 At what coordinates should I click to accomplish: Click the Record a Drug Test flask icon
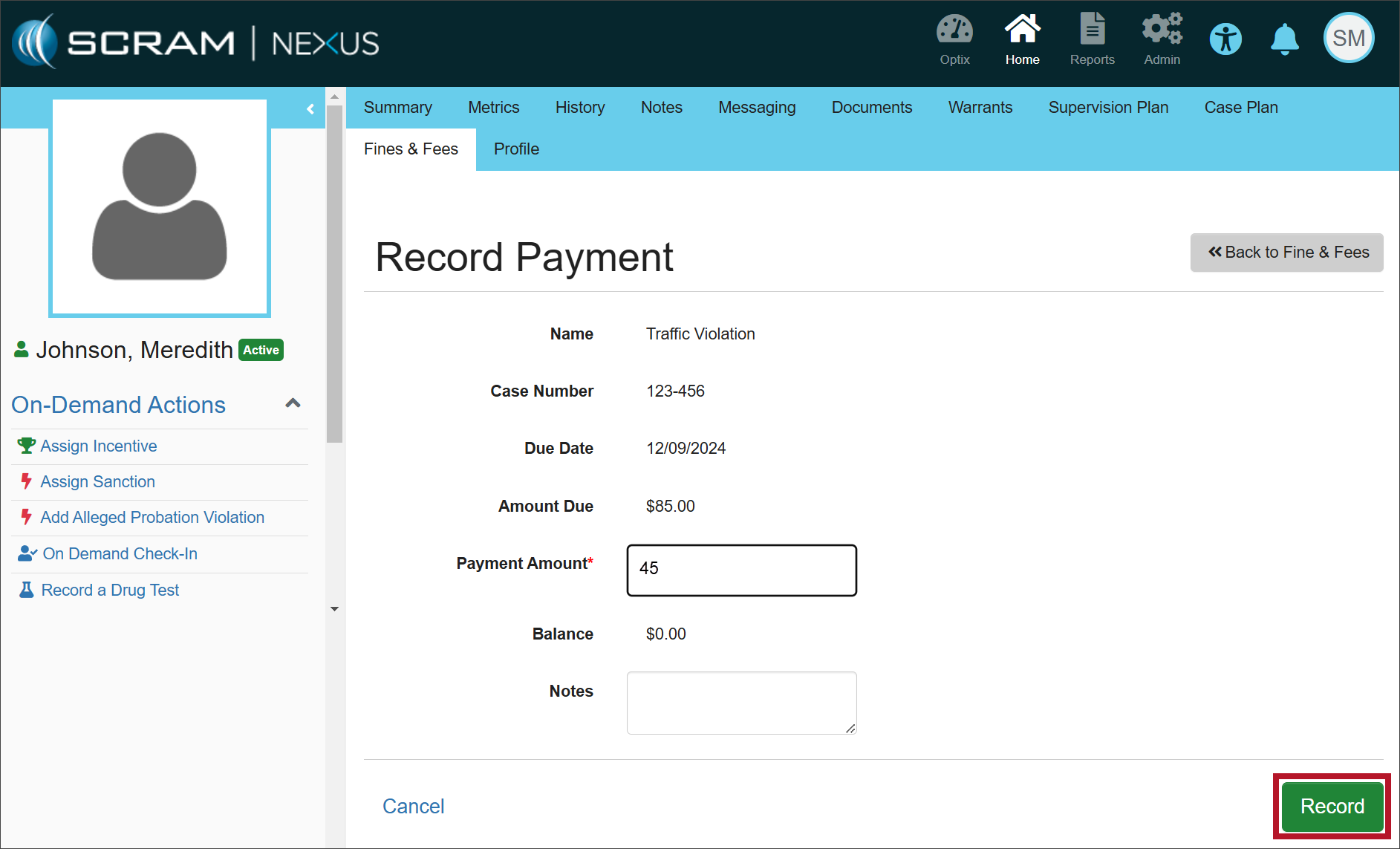[x=26, y=590]
